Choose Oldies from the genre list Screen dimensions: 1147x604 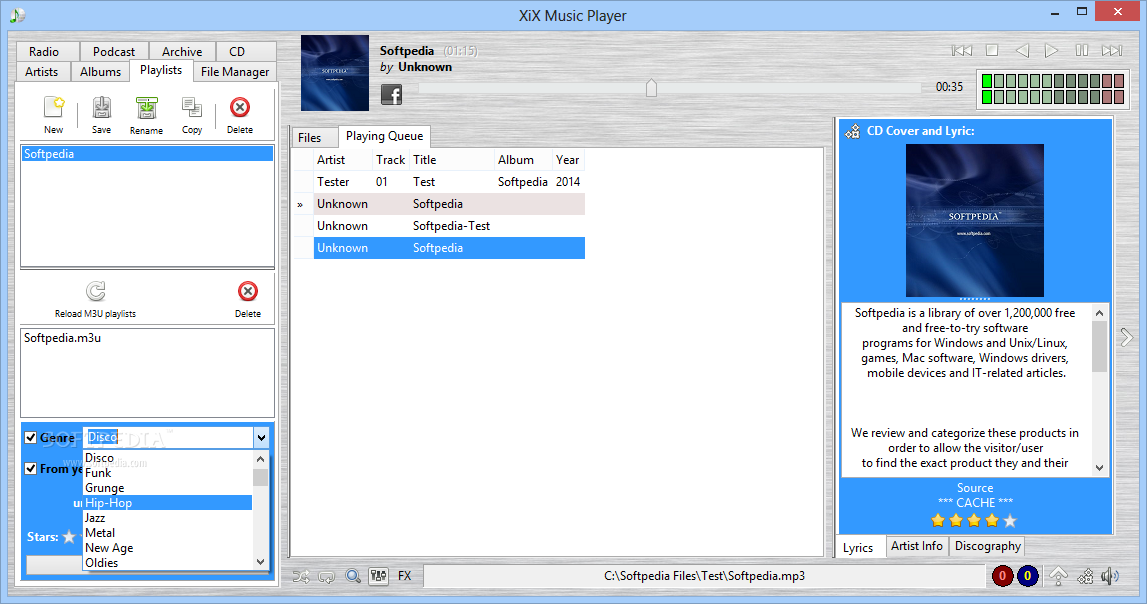coord(168,563)
